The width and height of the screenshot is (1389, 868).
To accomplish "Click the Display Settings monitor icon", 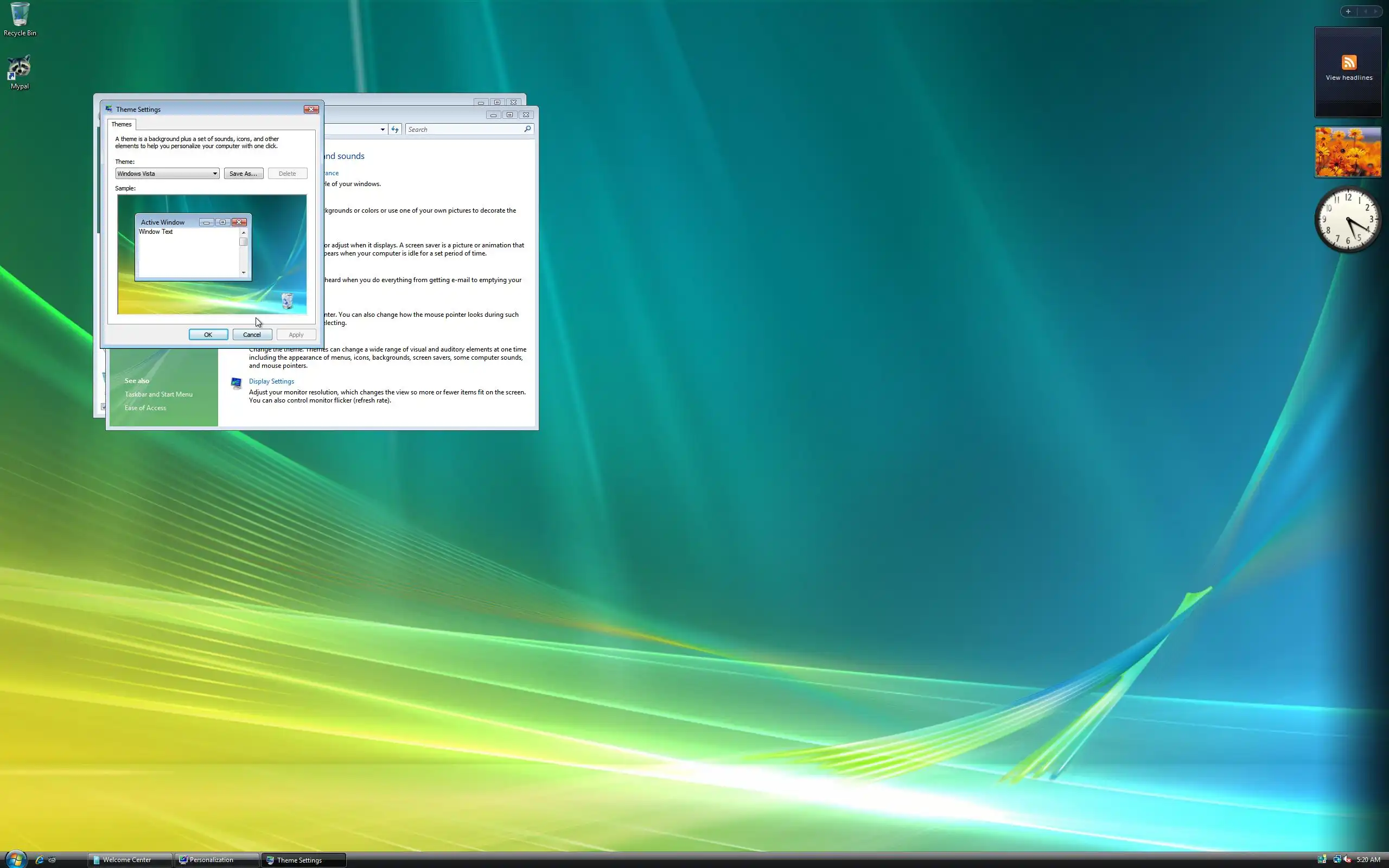I will point(236,383).
